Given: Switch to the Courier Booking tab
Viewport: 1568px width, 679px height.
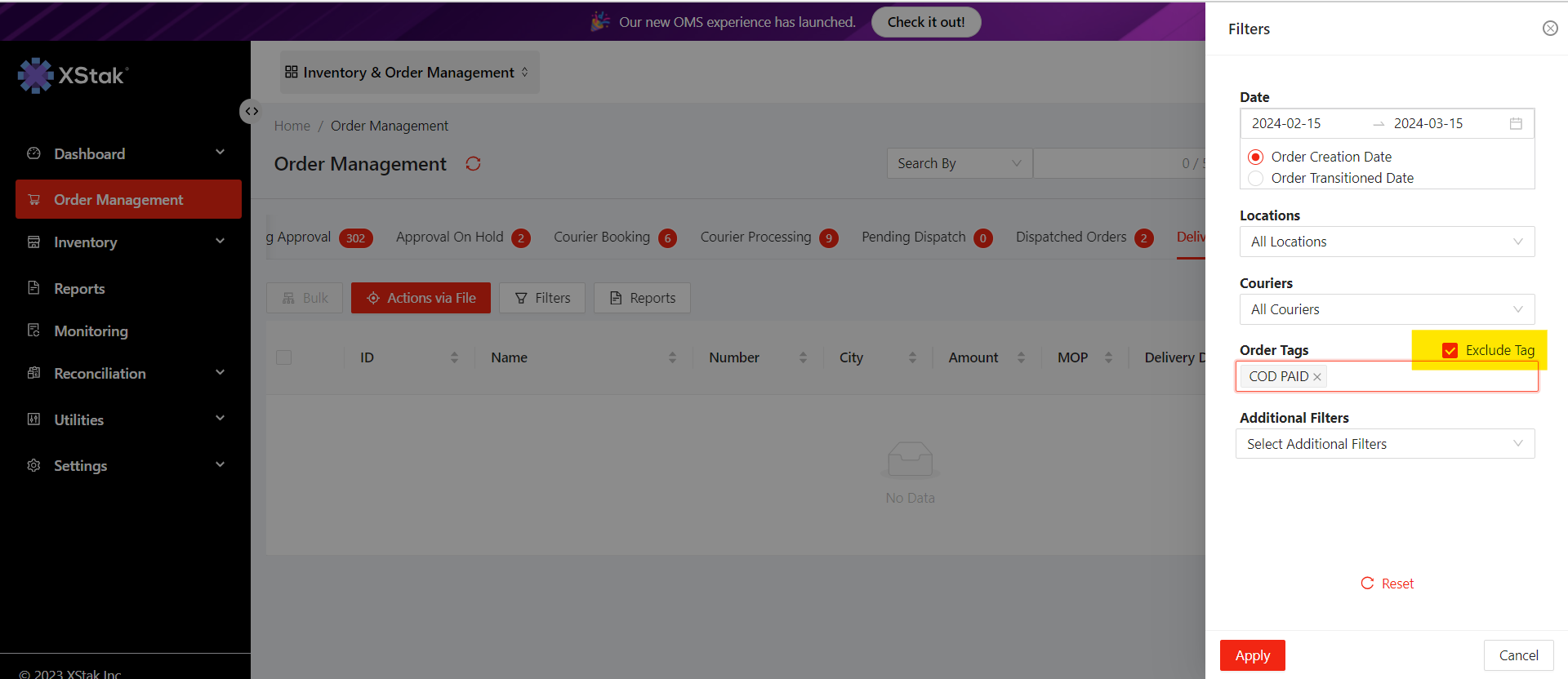Looking at the screenshot, I should (602, 237).
